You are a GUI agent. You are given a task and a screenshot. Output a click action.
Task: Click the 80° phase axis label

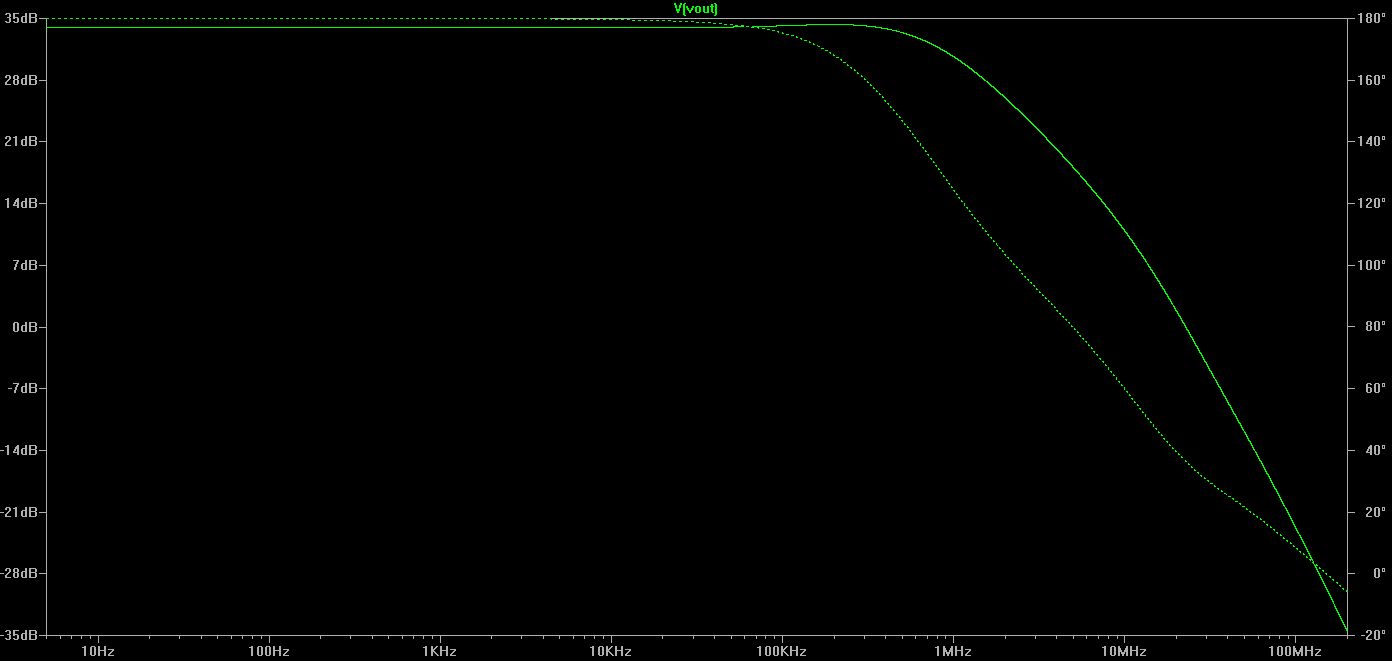coord(1375,327)
